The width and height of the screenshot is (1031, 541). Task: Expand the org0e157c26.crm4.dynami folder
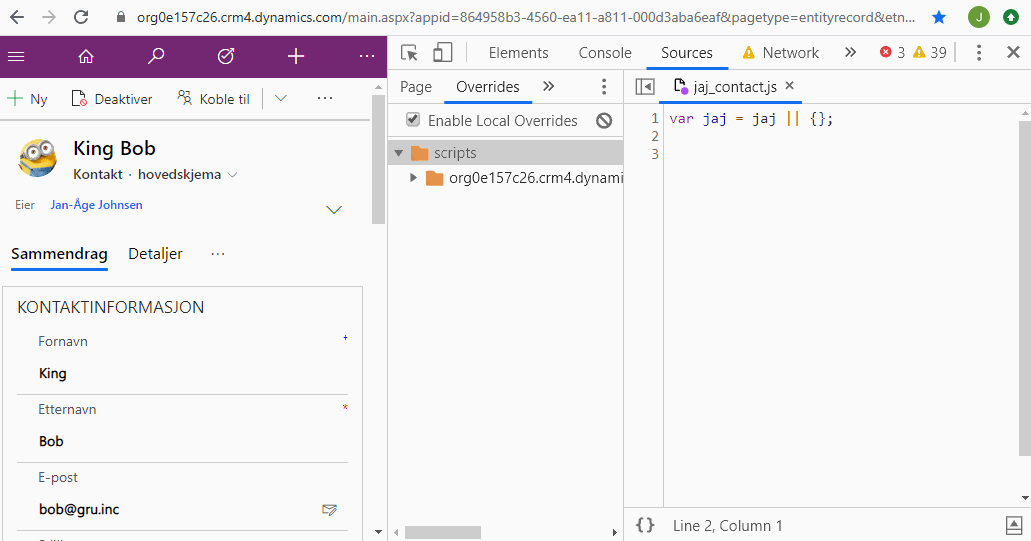click(x=413, y=177)
